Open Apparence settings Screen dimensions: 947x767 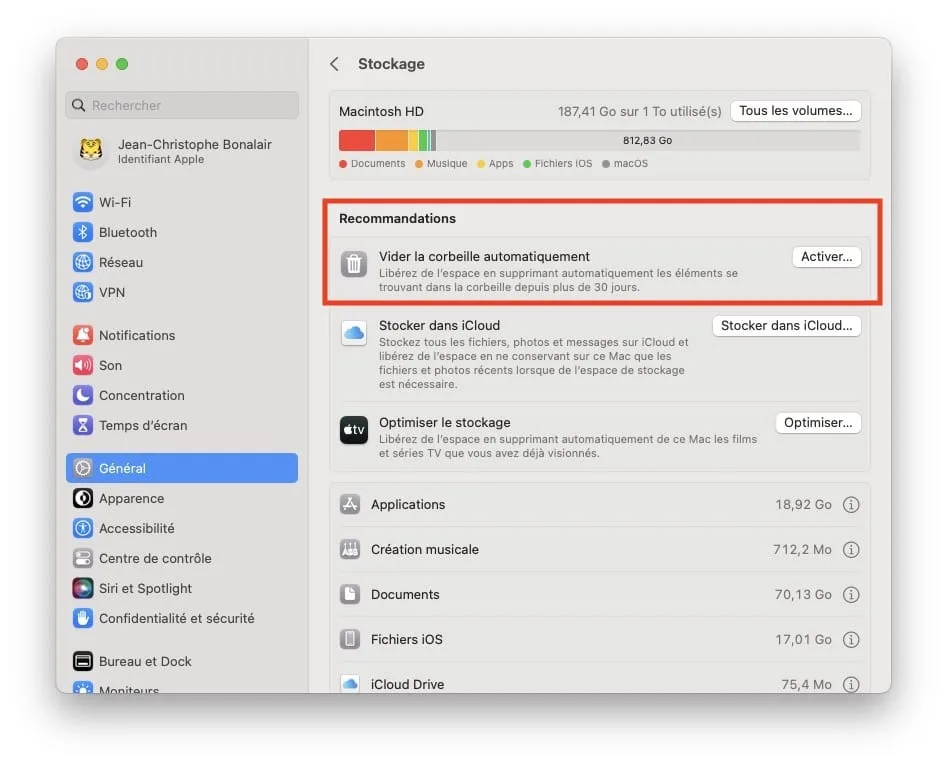click(x=182, y=498)
